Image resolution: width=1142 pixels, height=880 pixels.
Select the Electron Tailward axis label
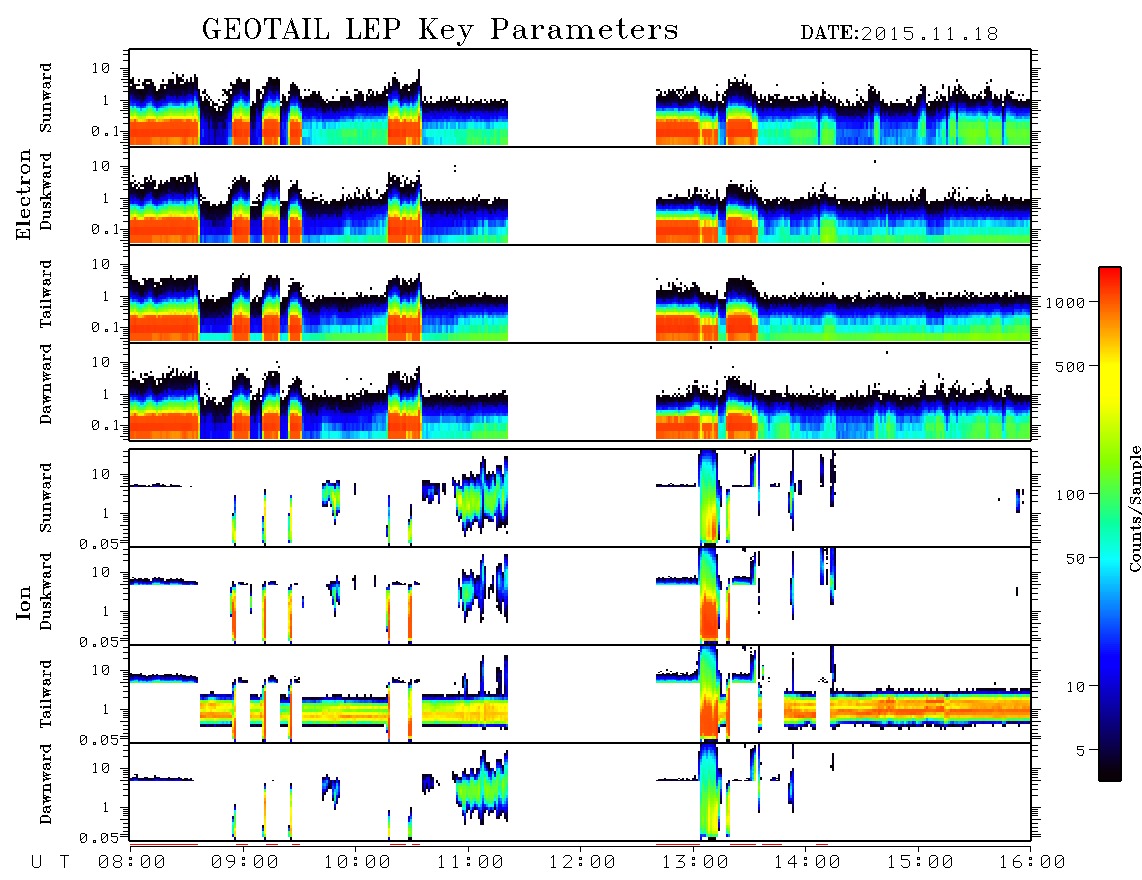[x=46, y=294]
